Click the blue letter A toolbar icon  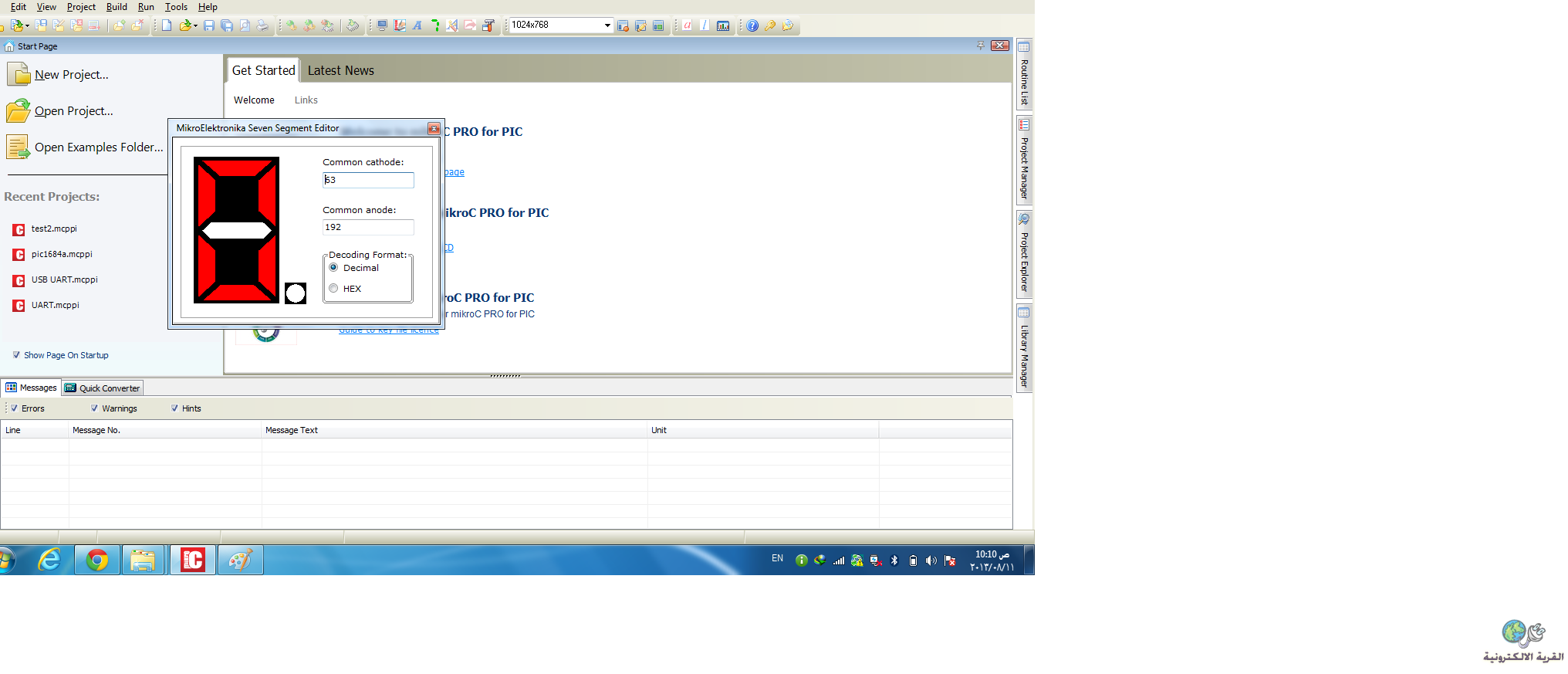pos(417,25)
